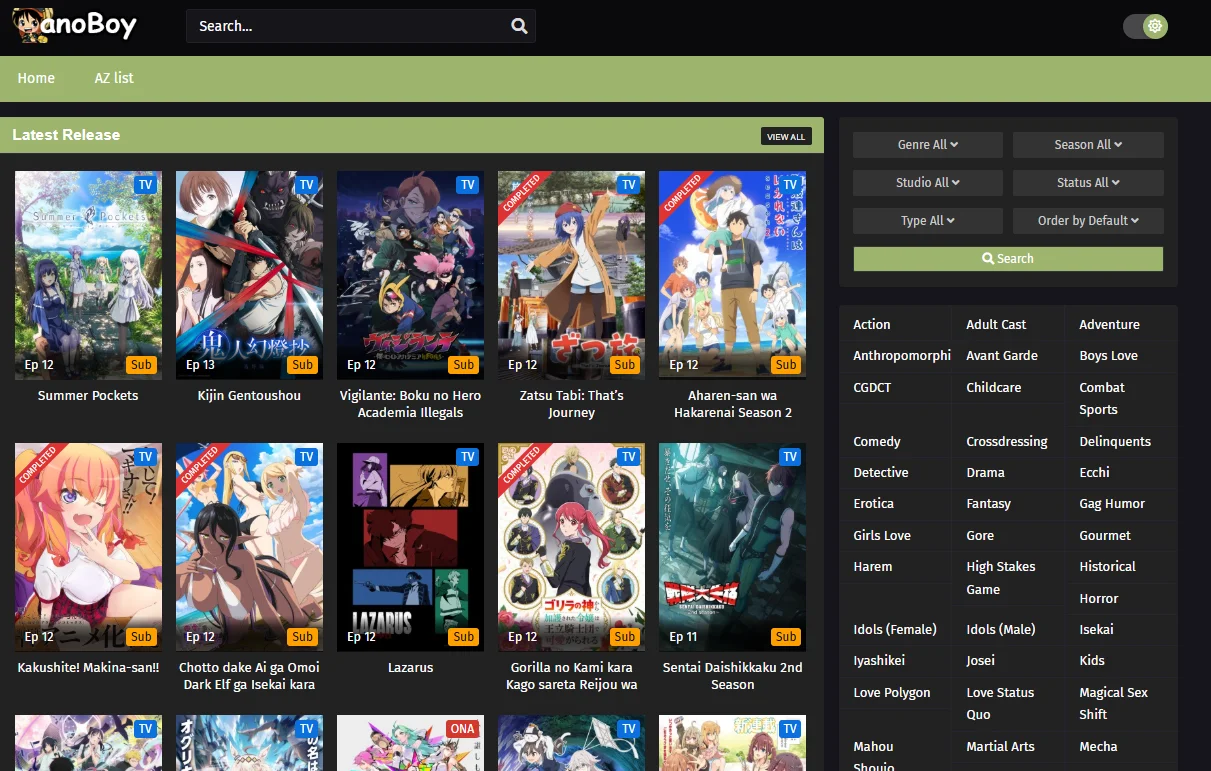Open the Kakushite! Makina-san!! title link
1211x771 pixels.
[x=88, y=668]
